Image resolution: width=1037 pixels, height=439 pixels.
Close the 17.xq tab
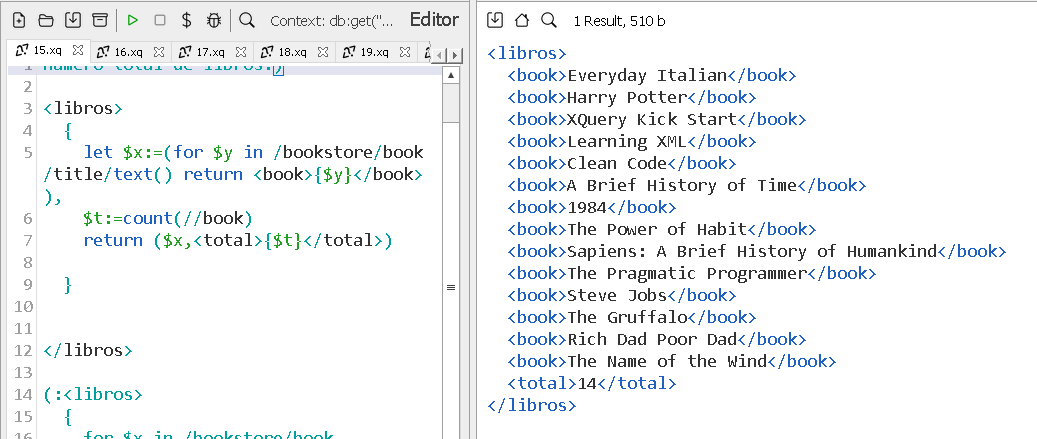240,52
